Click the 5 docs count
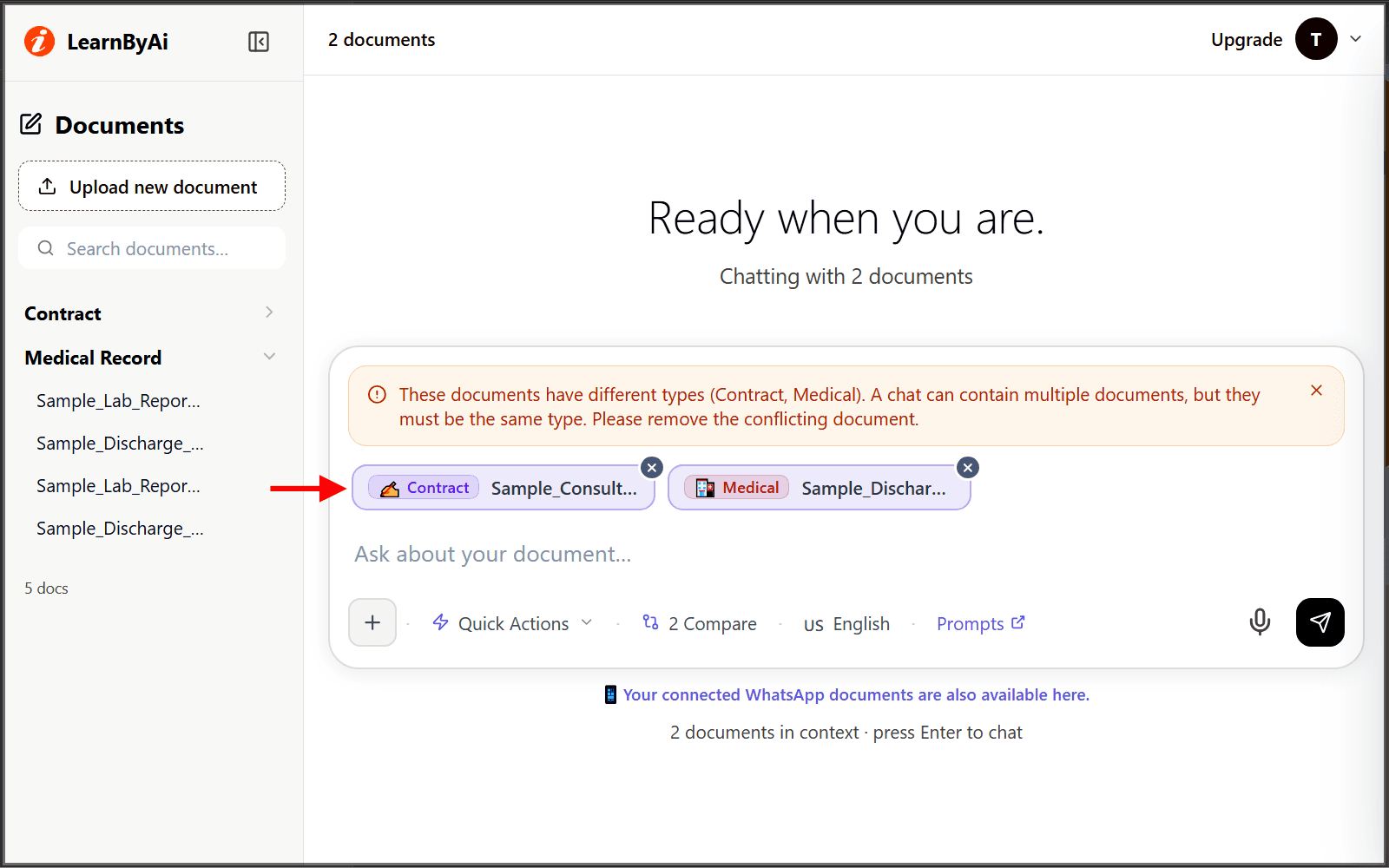Viewport: 1389px width, 868px height. click(46, 588)
